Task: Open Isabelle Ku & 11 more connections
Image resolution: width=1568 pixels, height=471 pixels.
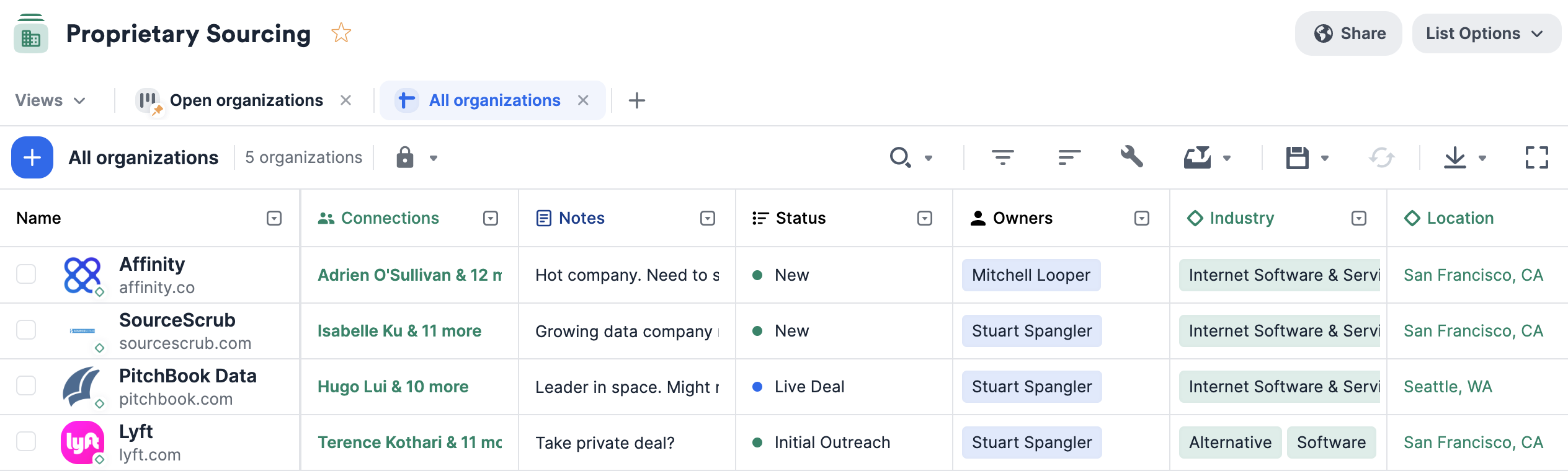Action: coord(399,331)
